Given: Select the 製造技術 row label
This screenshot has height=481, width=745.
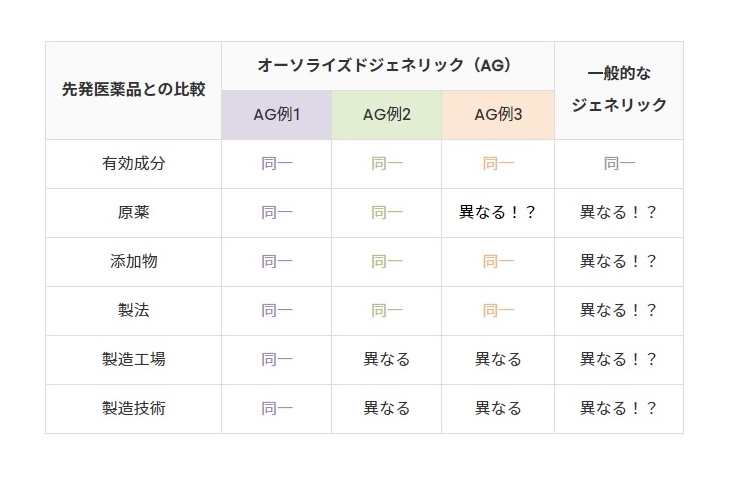Looking at the screenshot, I should point(133,408).
